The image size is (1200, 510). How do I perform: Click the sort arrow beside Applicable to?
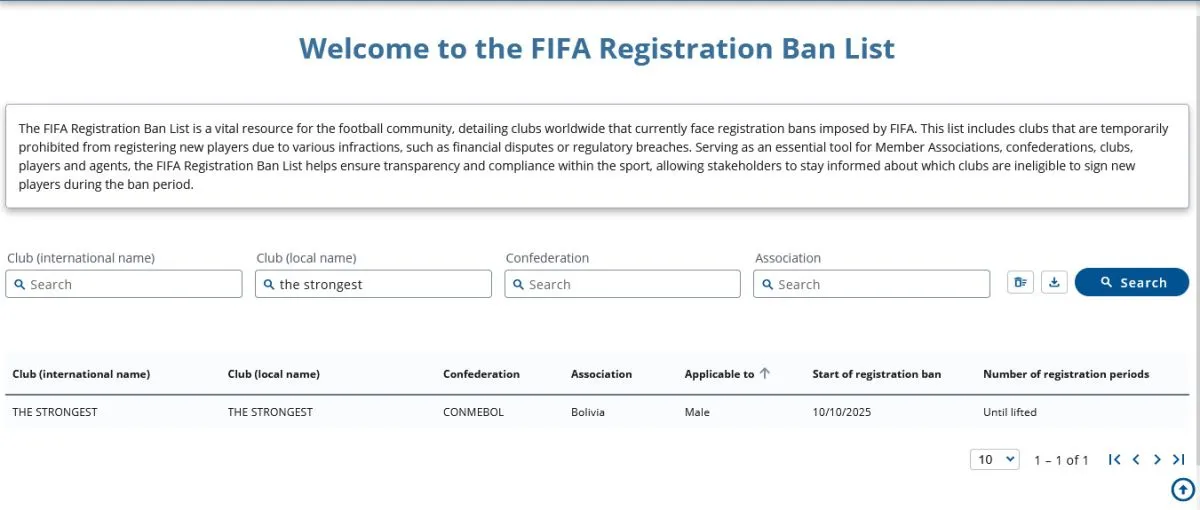[765, 374]
